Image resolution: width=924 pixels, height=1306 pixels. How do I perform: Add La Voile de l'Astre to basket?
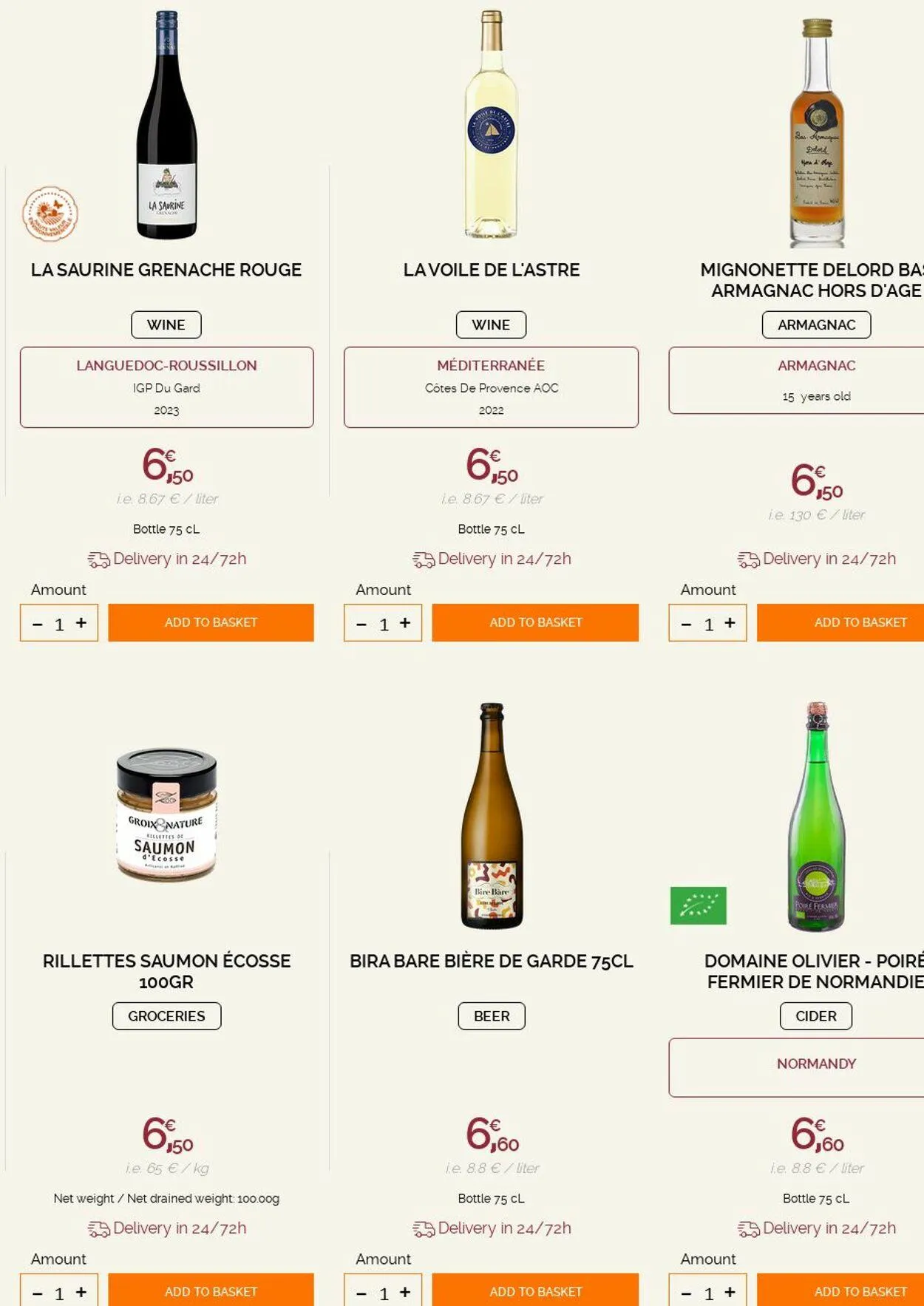click(535, 622)
